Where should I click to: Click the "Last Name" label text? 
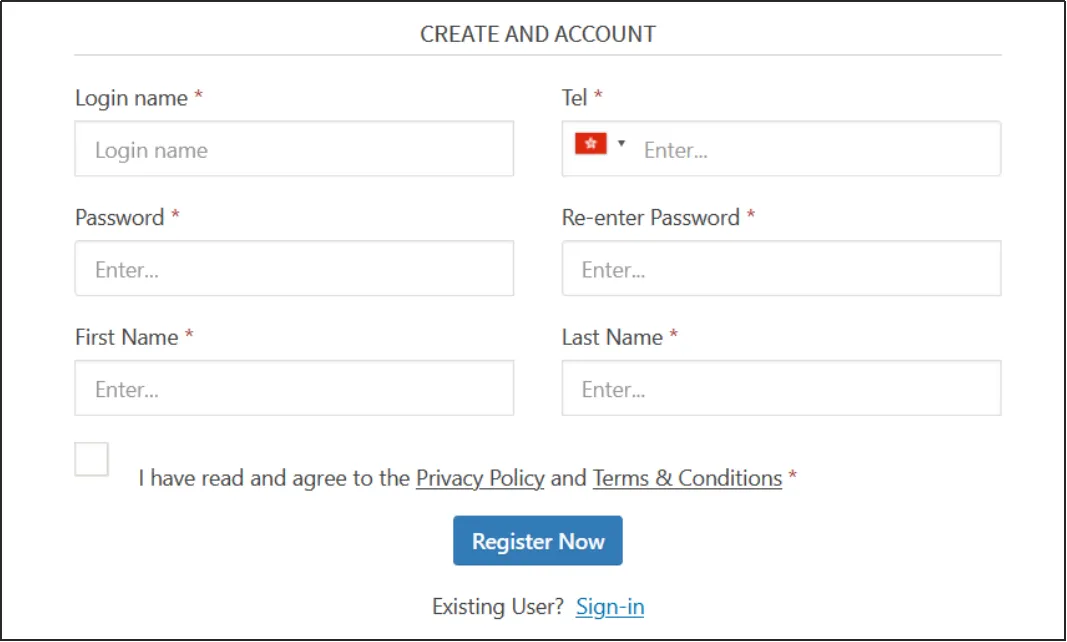pyautogui.click(x=612, y=337)
